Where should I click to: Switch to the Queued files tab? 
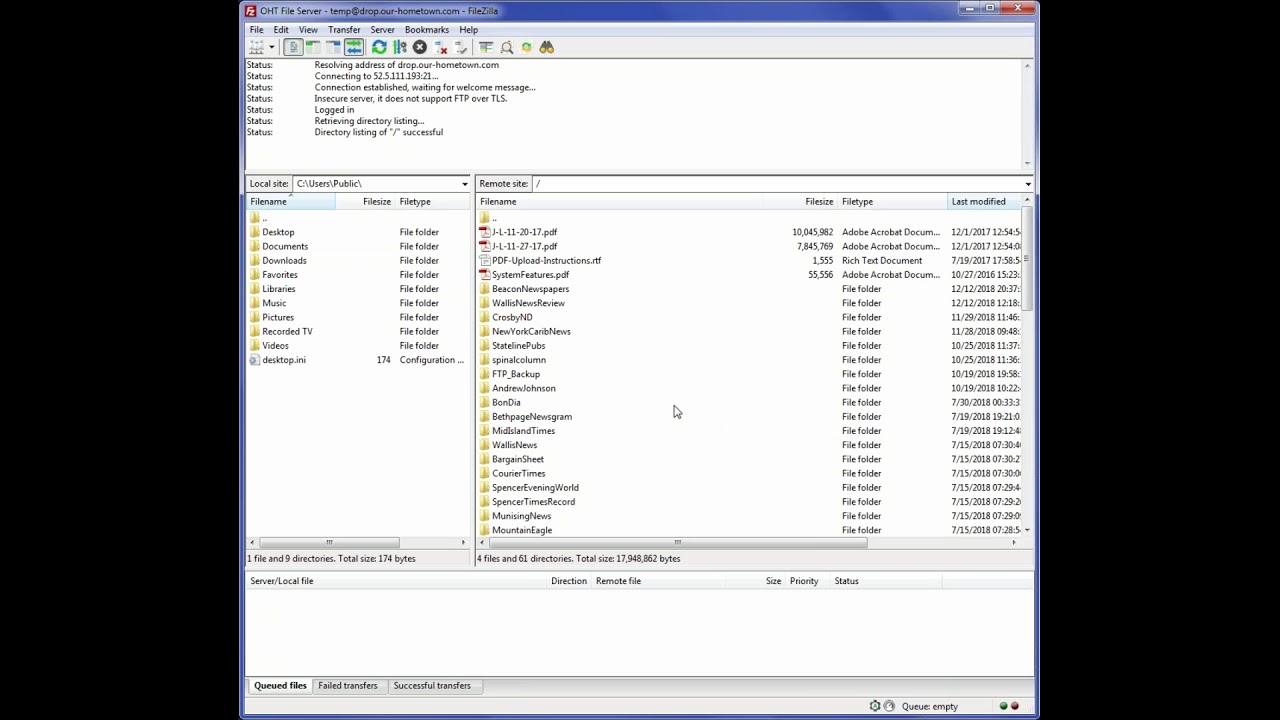coord(280,686)
